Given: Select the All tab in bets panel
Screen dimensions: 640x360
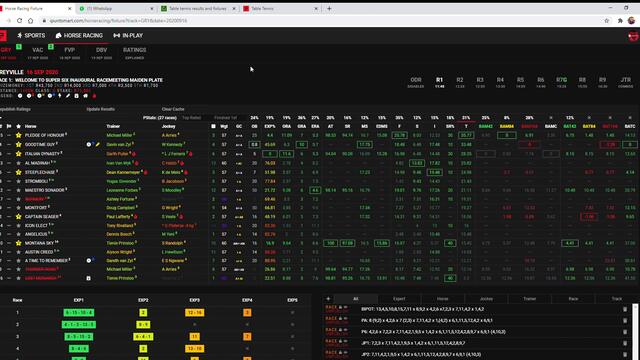Looking at the screenshot, I should pyautogui.click(x=356, y=299).
